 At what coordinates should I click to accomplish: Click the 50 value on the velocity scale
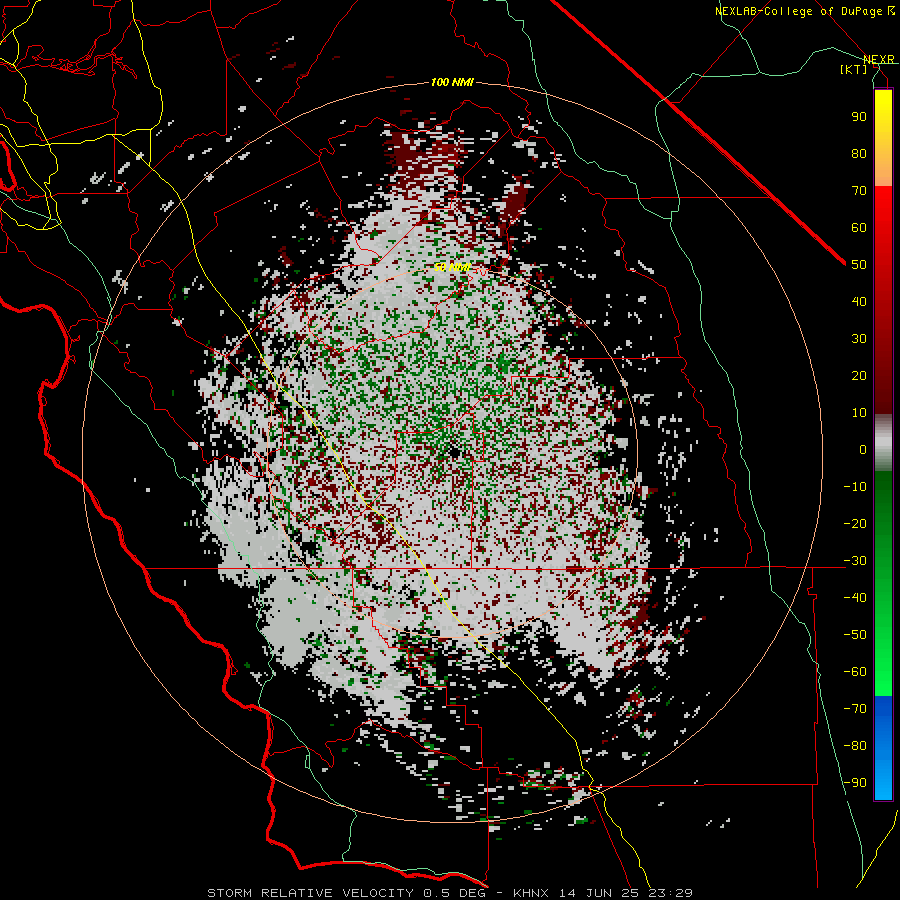(x=859, y=265)
